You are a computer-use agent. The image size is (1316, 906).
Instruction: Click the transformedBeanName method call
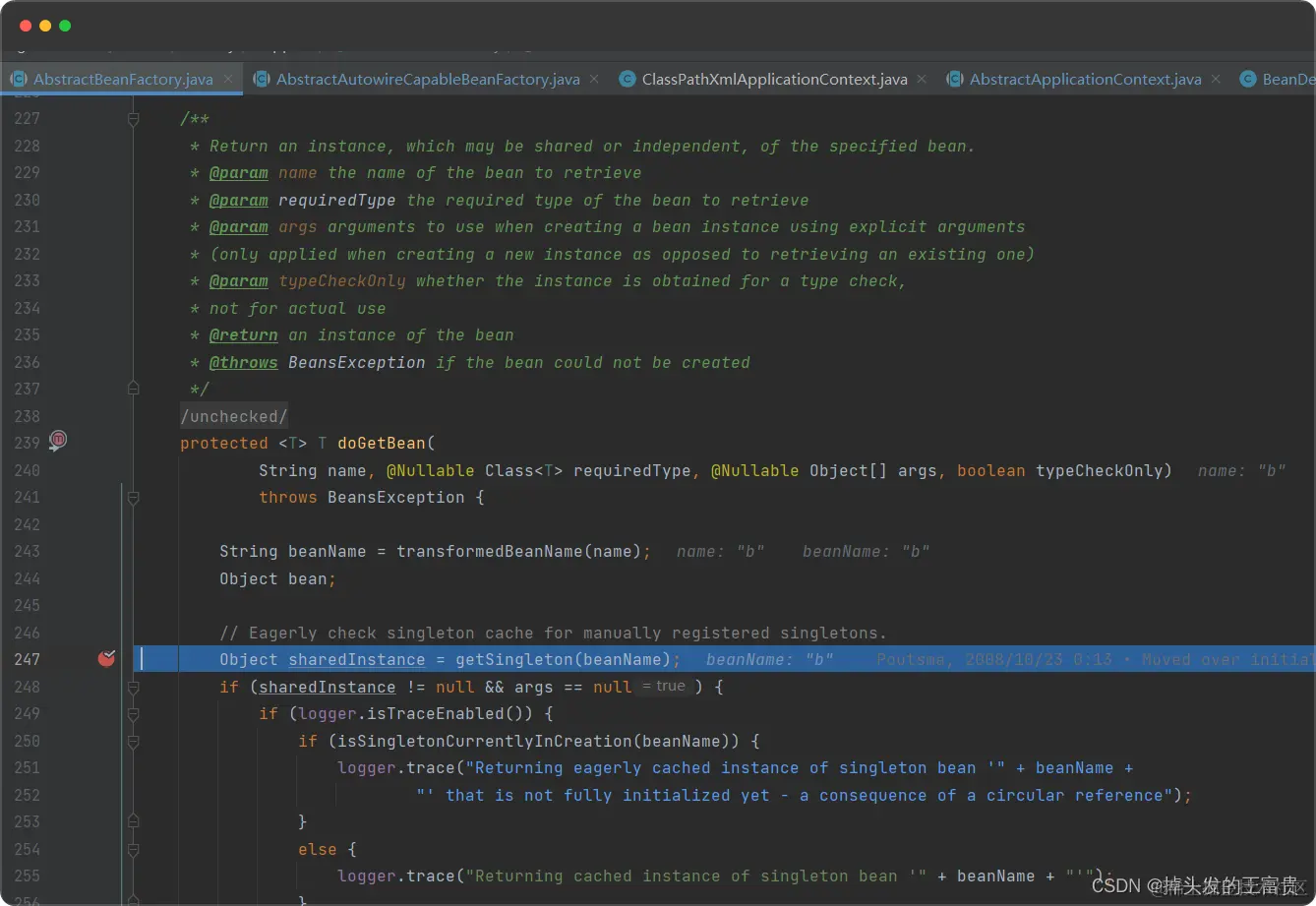pyautogui.click(x=490, y=552)
